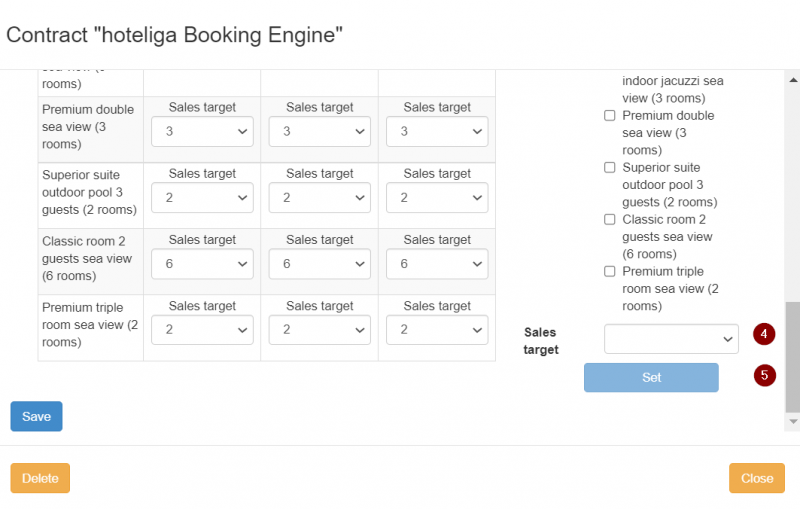Click the vertical scrollbar thumb
Screen dimensions: 800x509
pyautogui.click(x=793, y=356)
